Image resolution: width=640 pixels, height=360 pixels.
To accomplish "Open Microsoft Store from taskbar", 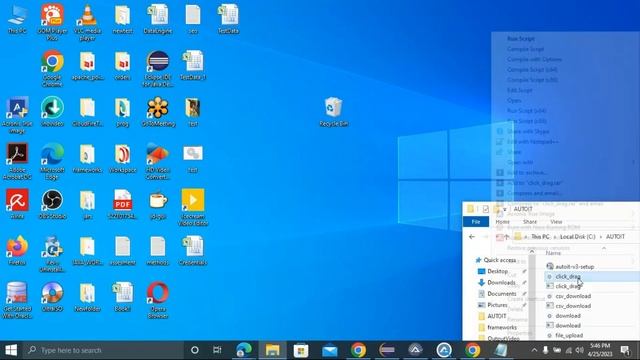I will (x=301, y=350).
